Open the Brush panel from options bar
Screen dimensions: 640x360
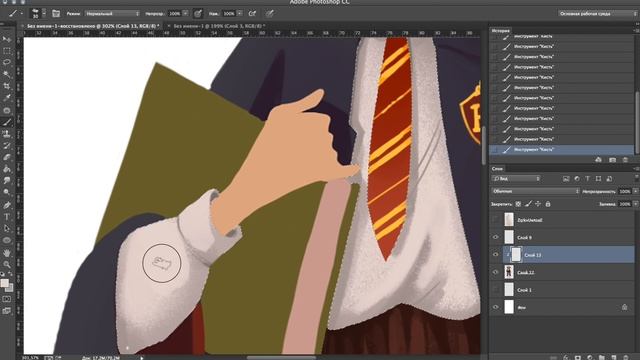[x=56, y=13]
